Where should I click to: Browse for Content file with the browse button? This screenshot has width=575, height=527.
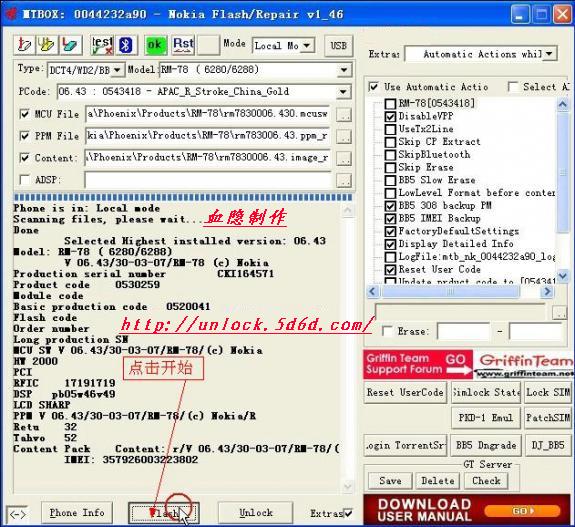[344, 159]
